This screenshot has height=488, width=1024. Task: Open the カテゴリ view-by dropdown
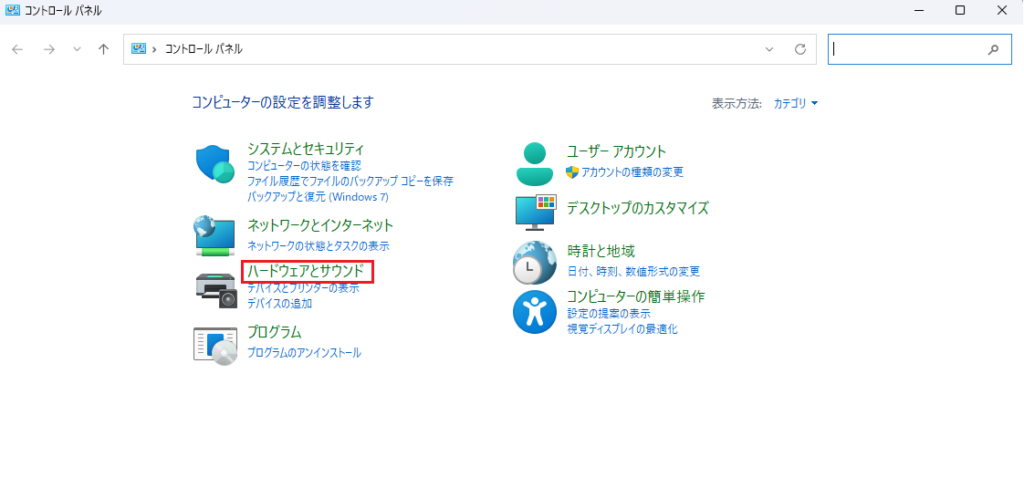[x=795, y=103]
